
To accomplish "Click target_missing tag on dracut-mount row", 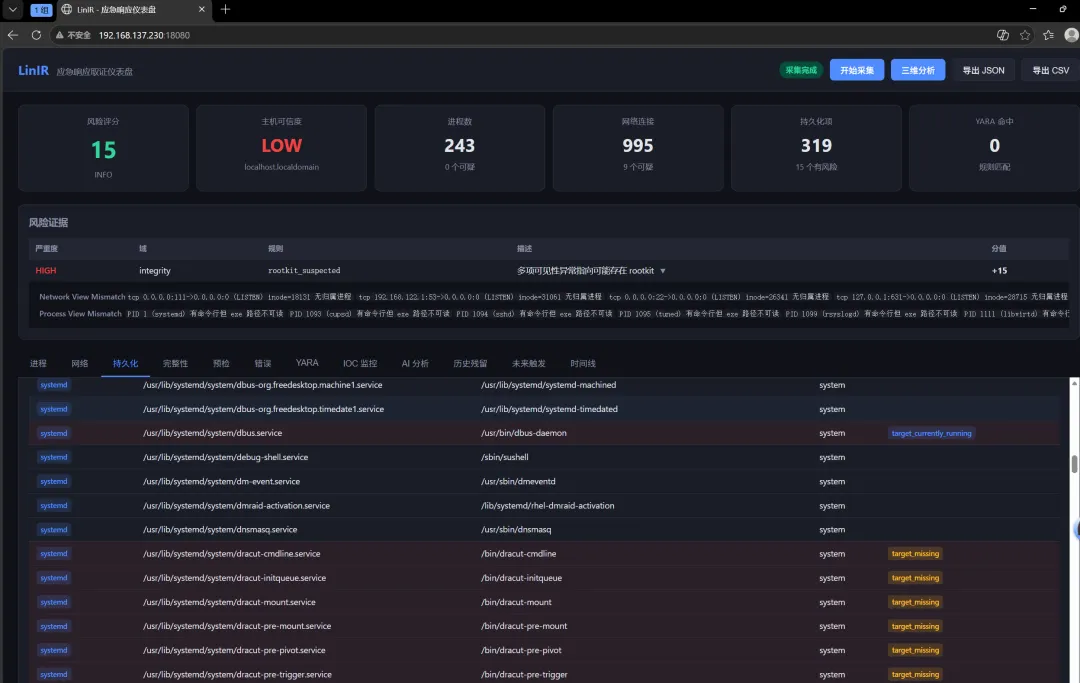I will coord(915,602).
